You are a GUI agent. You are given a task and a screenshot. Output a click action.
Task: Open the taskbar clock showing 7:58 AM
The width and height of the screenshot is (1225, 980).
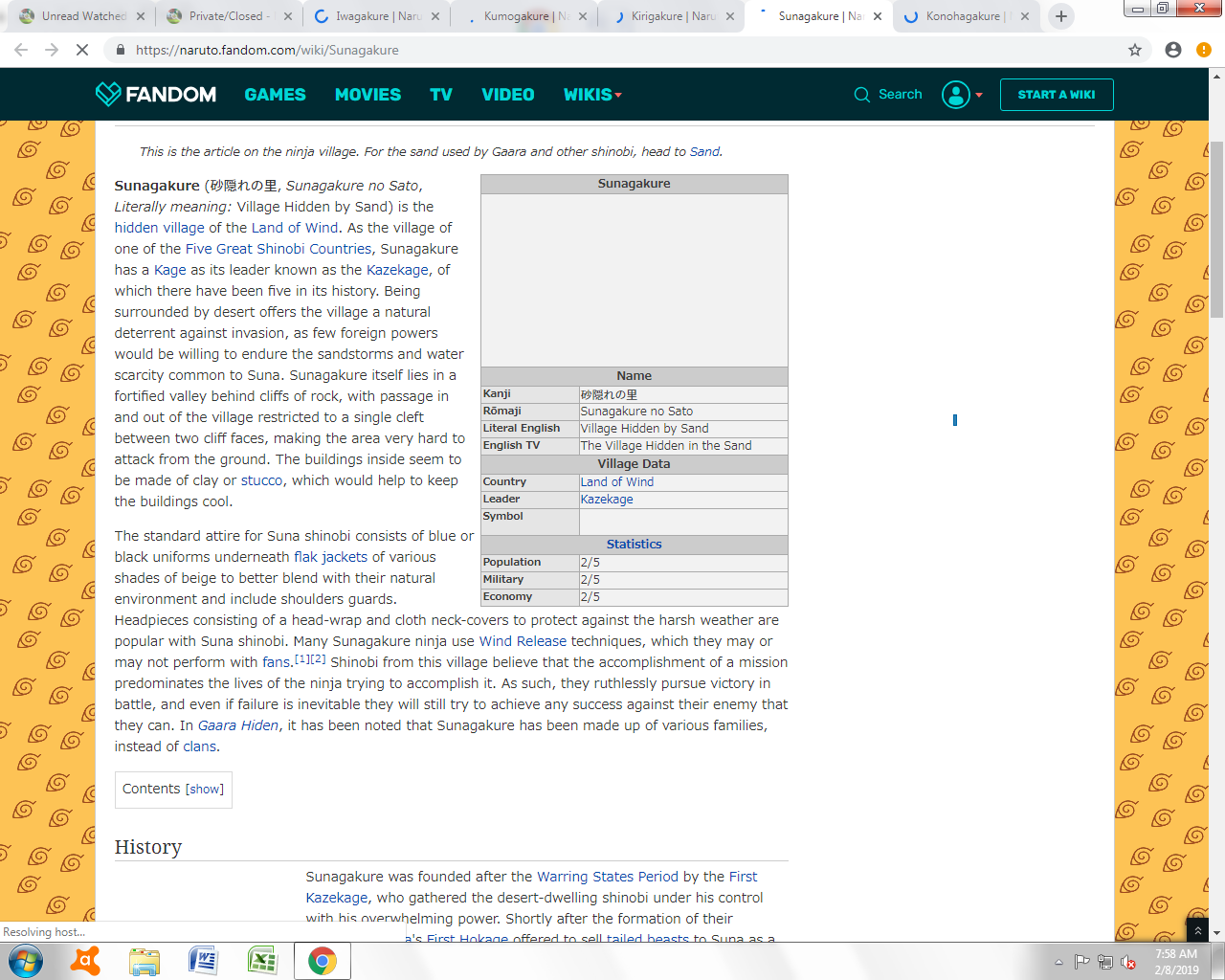click(1176, 962)
